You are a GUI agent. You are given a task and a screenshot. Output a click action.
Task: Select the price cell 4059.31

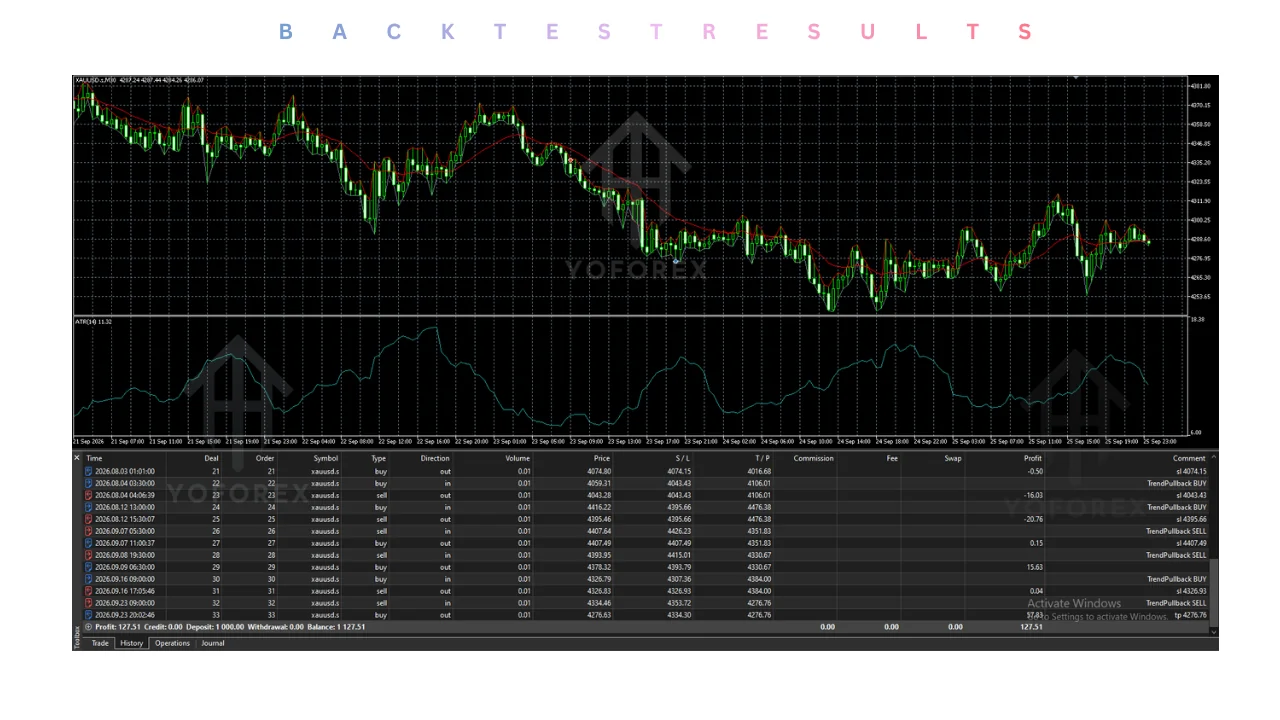(x=599, y=483)
